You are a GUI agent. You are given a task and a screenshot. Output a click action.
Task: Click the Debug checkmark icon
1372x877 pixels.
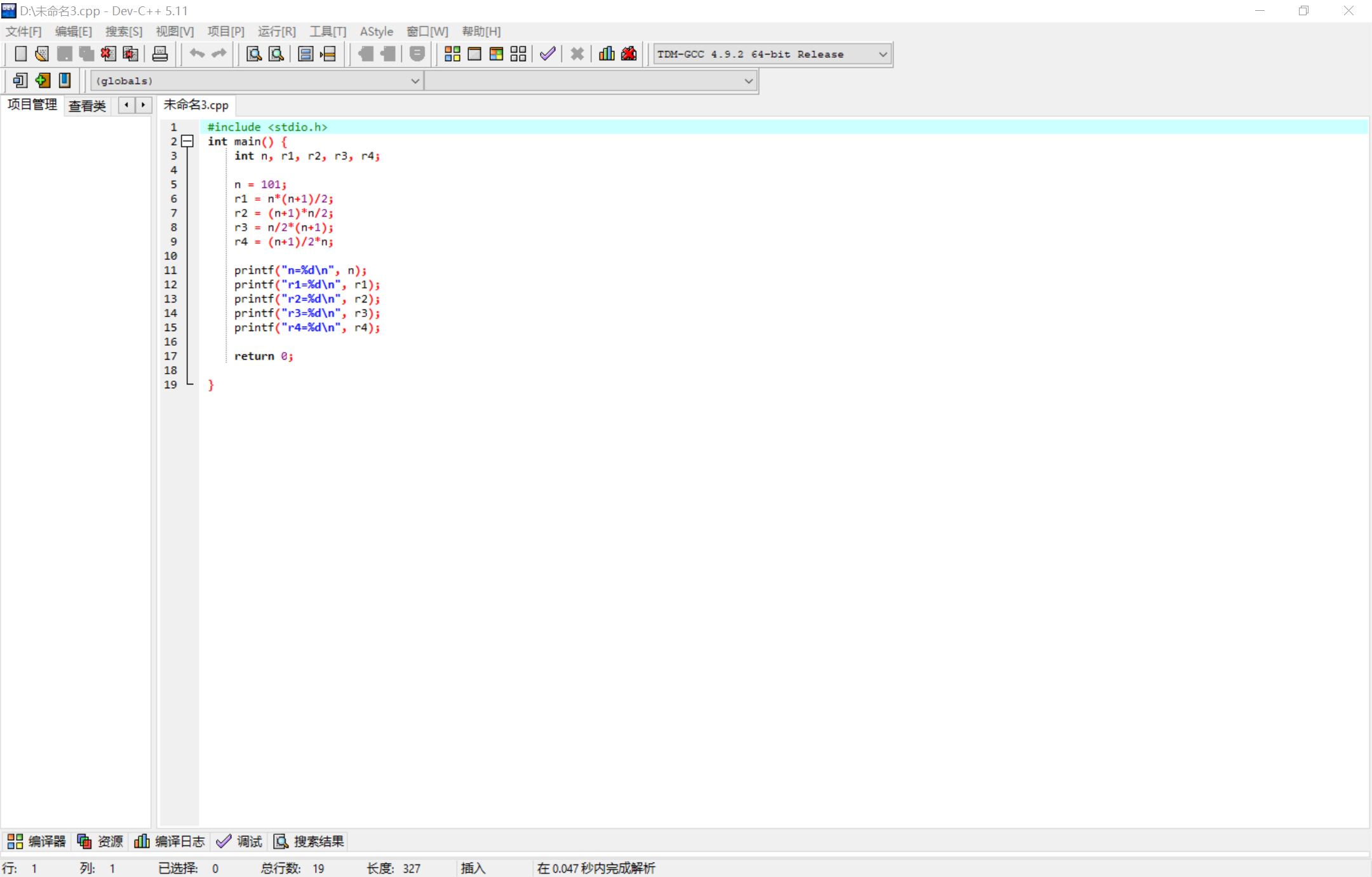[548, 54]
